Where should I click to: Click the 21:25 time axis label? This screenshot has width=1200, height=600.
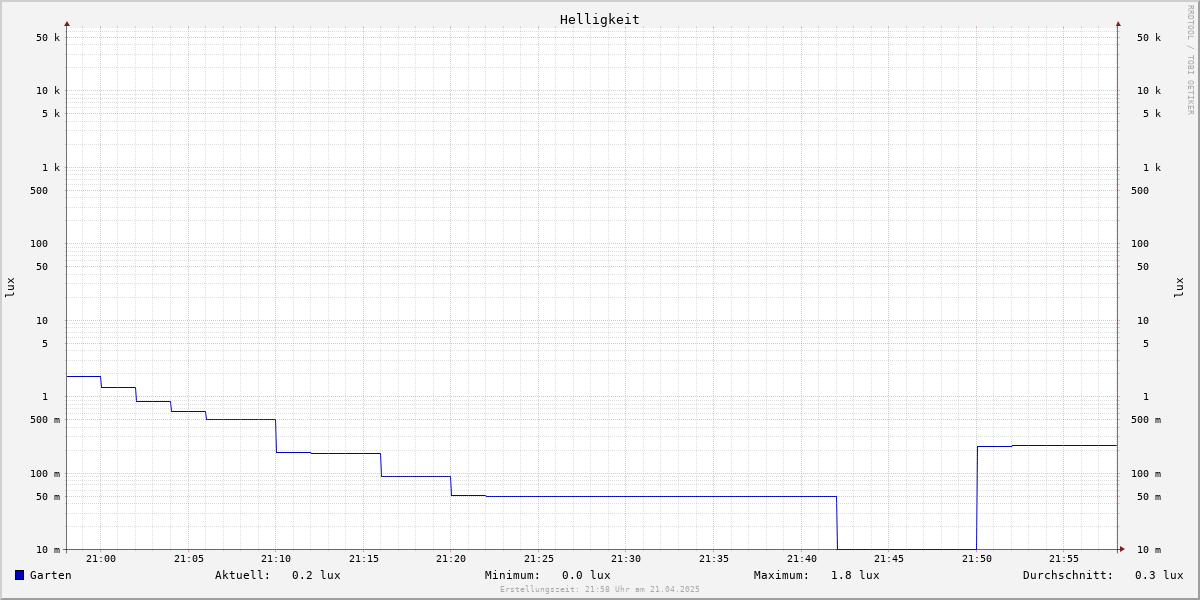pyautogui.click(x=539, y=559)
